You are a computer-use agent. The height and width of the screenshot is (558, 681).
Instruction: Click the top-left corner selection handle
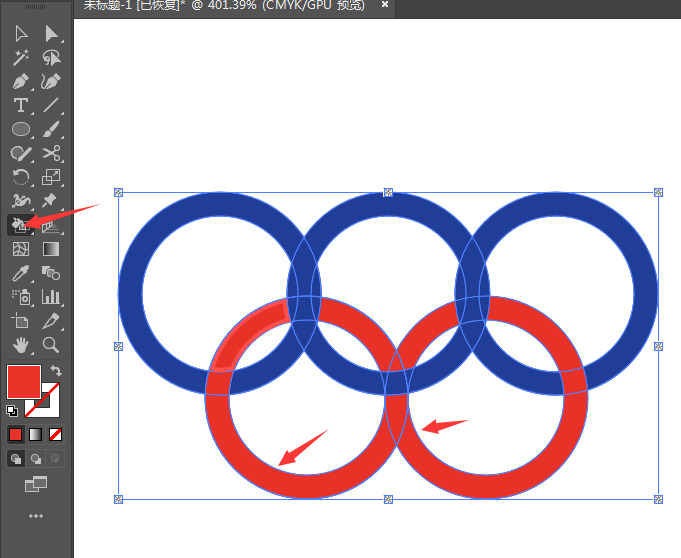118,192
